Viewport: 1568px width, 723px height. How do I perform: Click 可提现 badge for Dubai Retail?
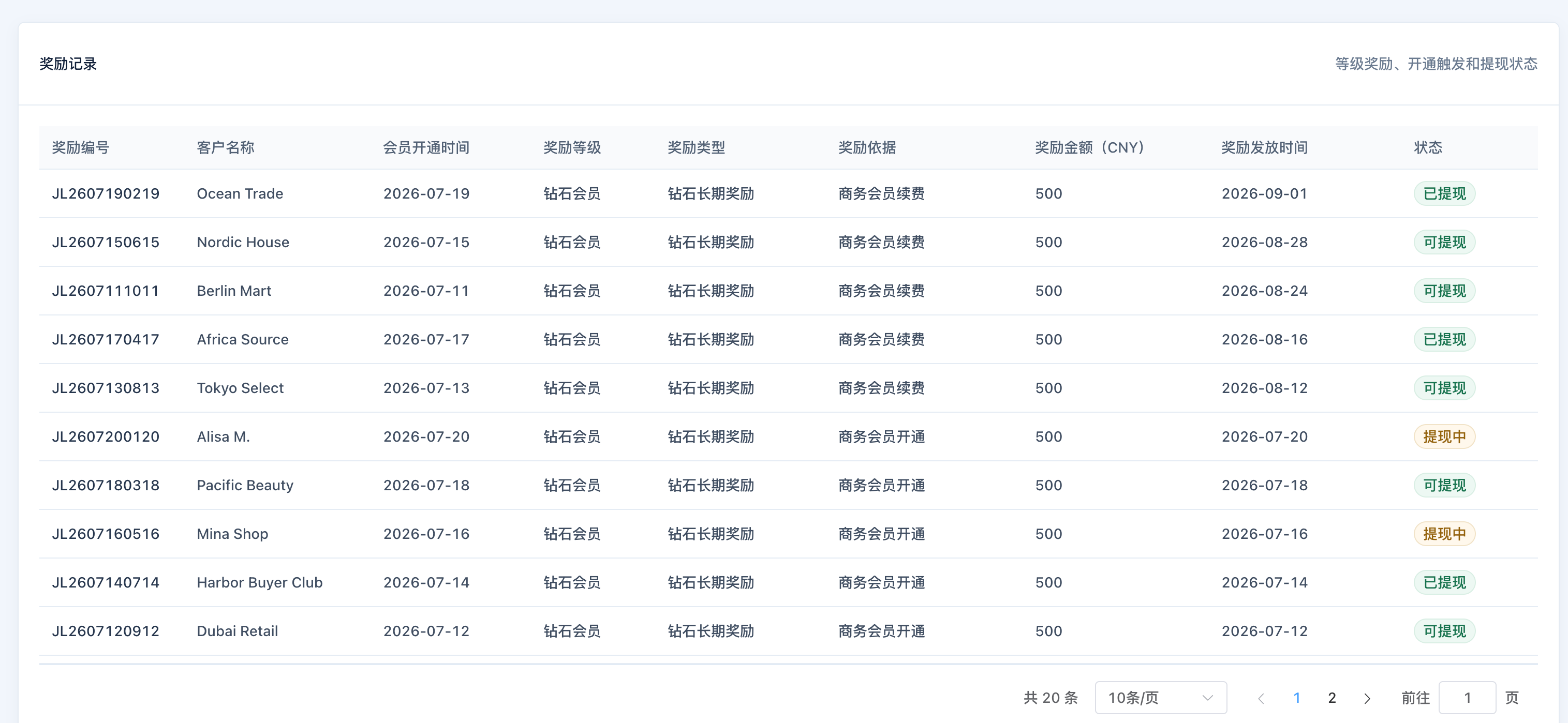click(1444, 631)
